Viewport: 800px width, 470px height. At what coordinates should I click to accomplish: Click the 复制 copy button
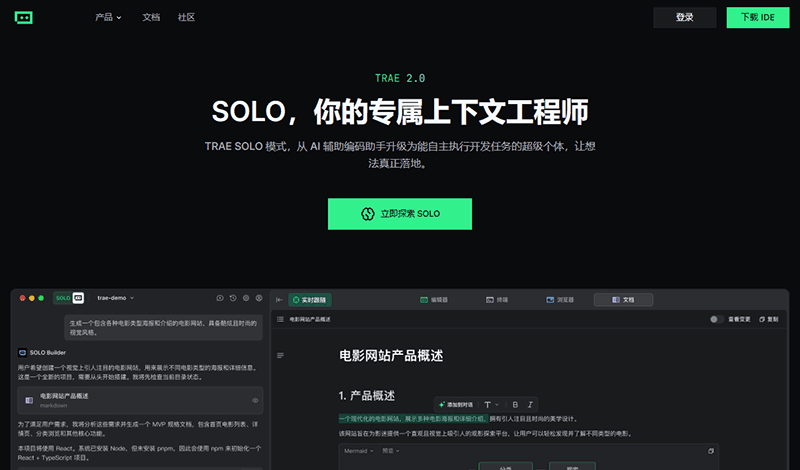(769, 319)
